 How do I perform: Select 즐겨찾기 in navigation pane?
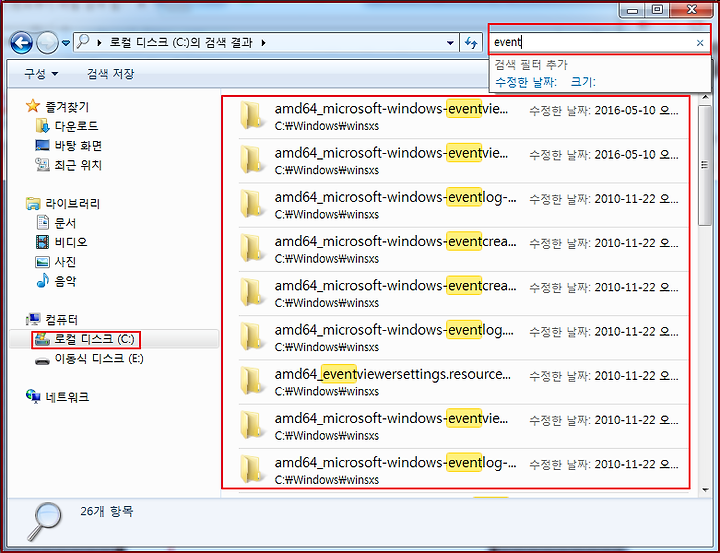pos(67,107)
